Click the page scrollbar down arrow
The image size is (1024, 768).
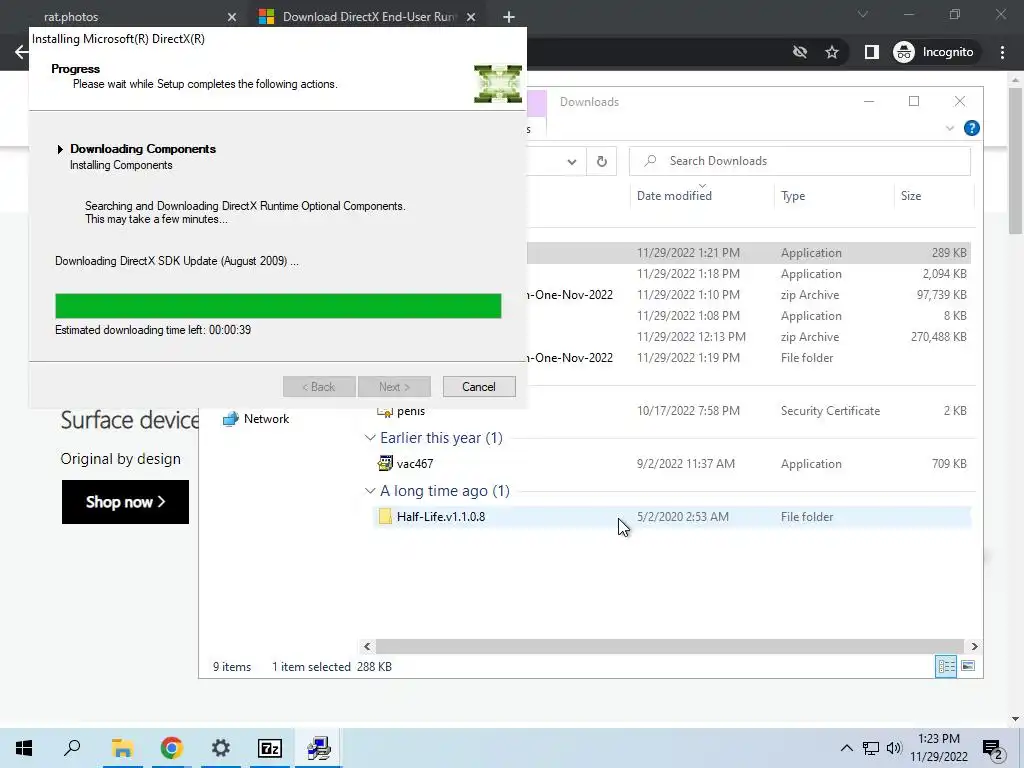[1016, 719]
